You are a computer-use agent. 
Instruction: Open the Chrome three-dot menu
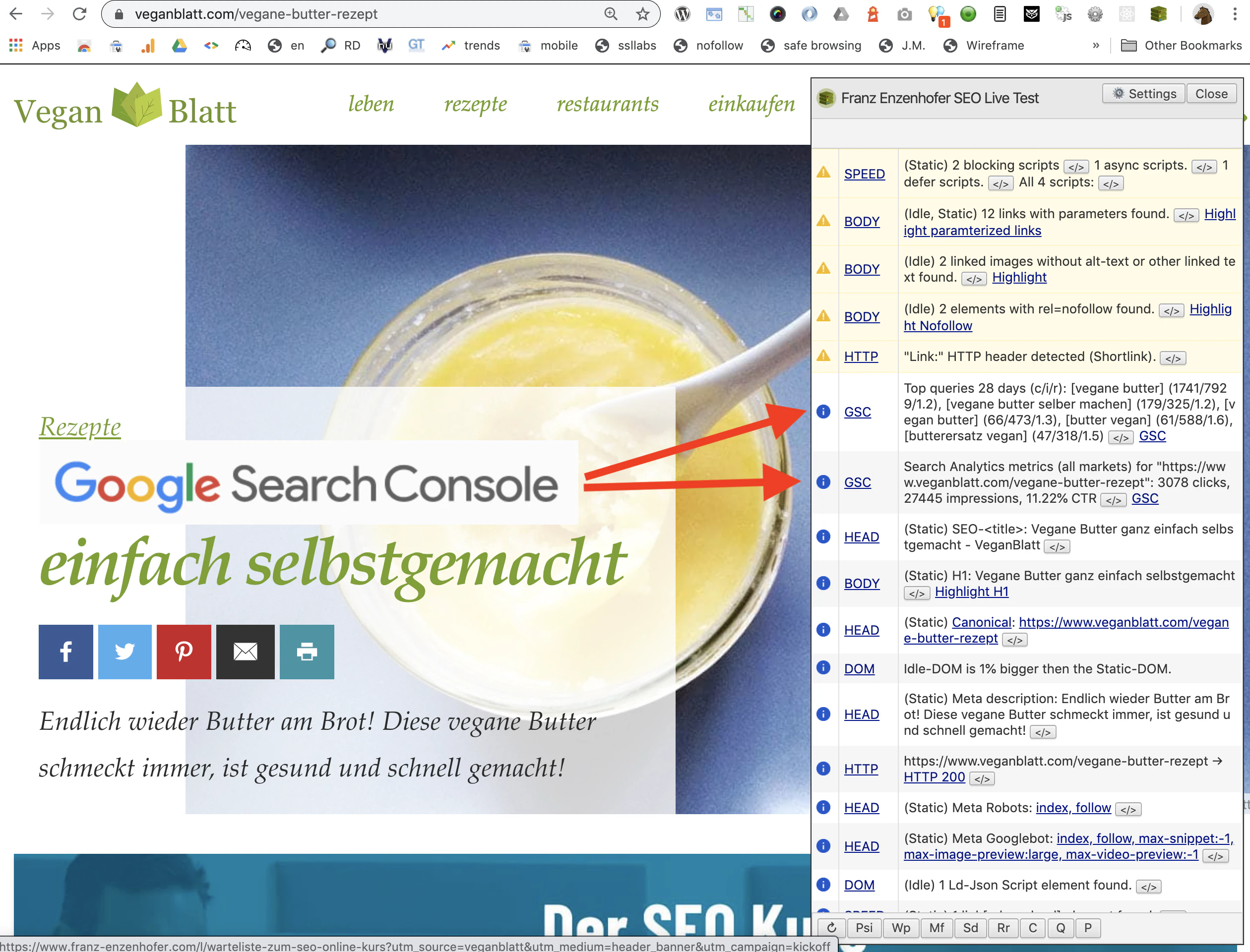1236,13
